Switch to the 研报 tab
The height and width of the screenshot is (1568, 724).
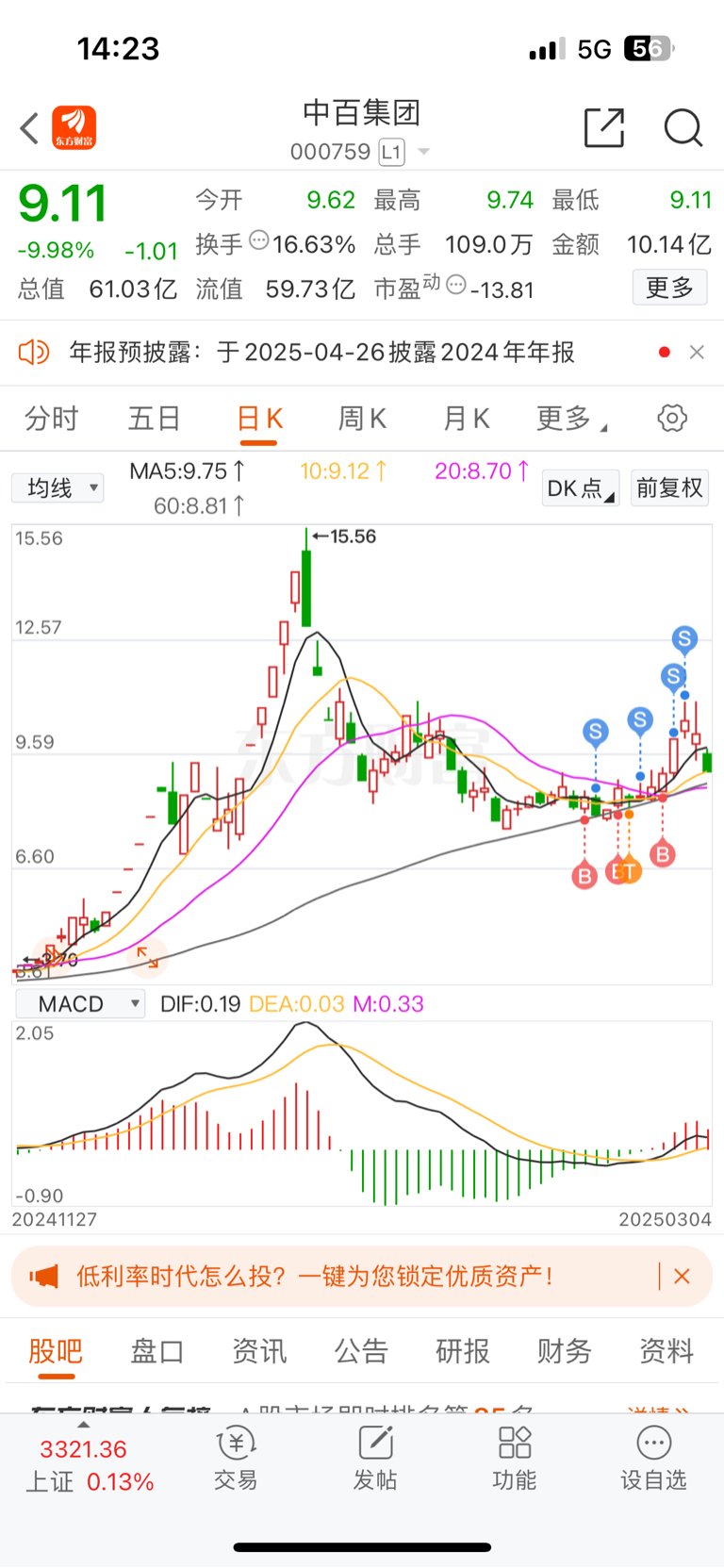click(463, 1351)
